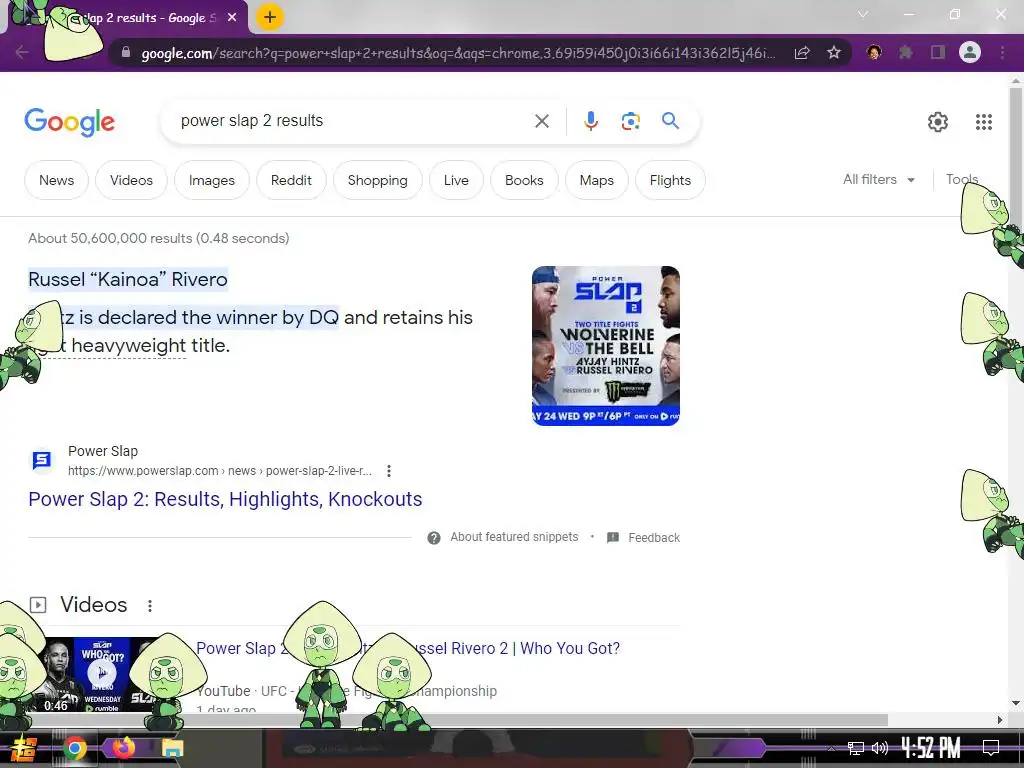Open the Videos section options menu
1024x768 pixels.
click(x=150, y=606)
